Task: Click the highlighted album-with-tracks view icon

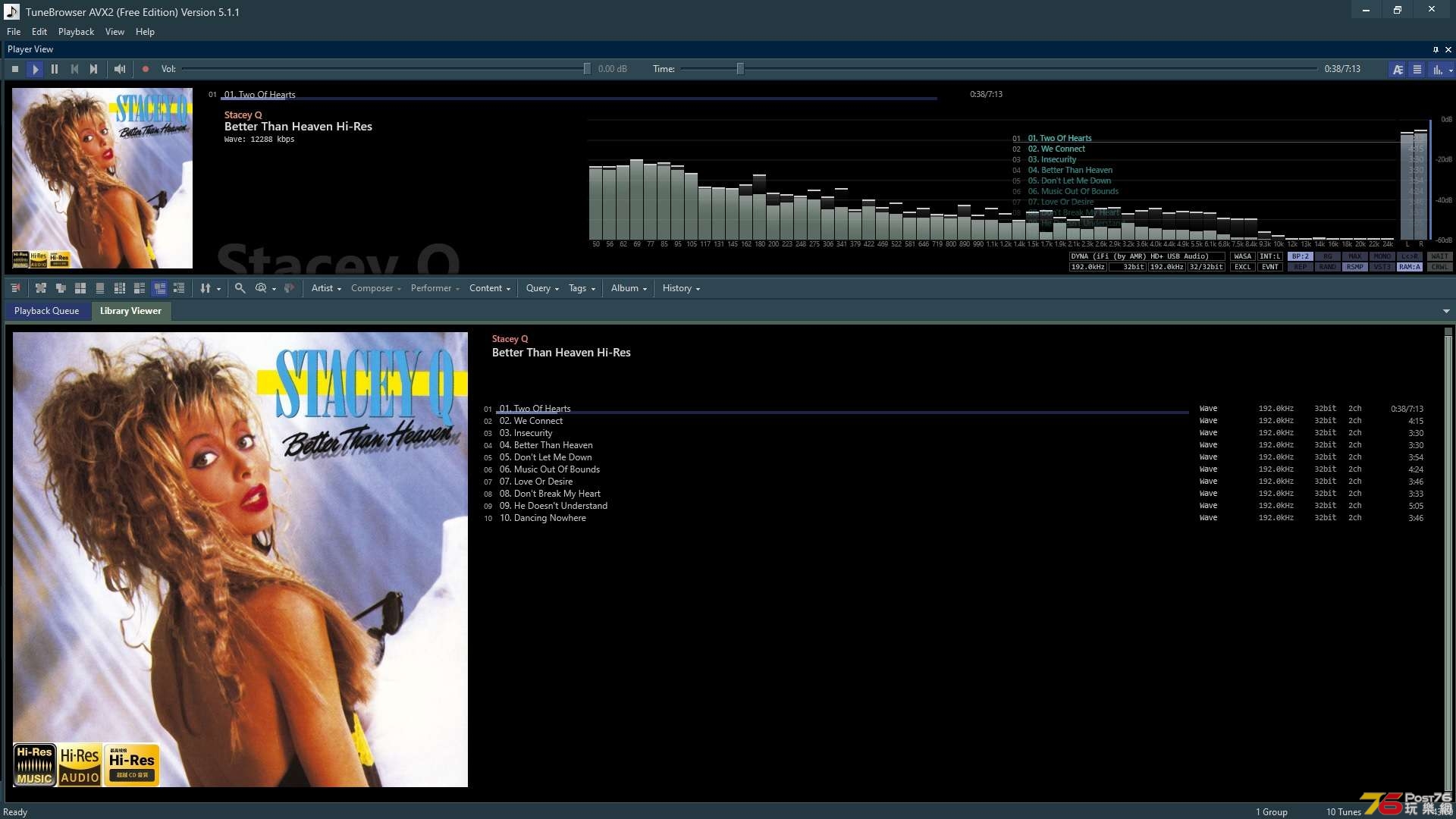Action: click(x=159, y=288)
